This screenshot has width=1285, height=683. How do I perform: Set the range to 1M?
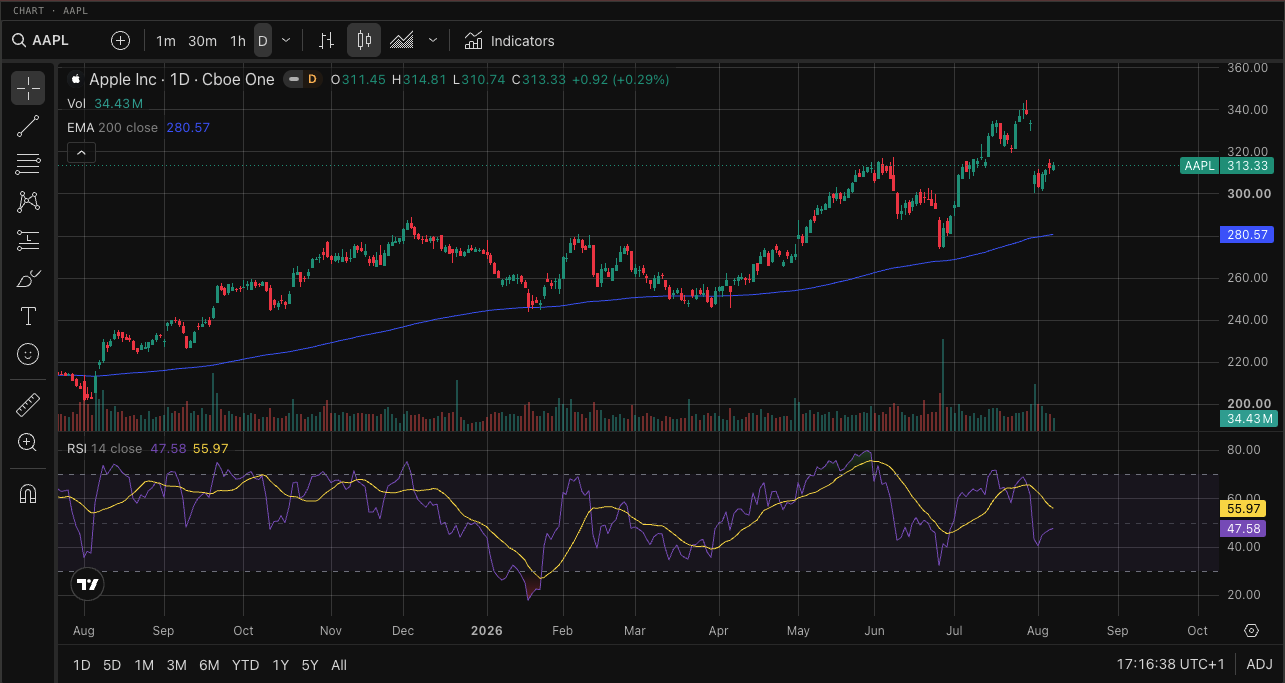[x=144, y=665]
